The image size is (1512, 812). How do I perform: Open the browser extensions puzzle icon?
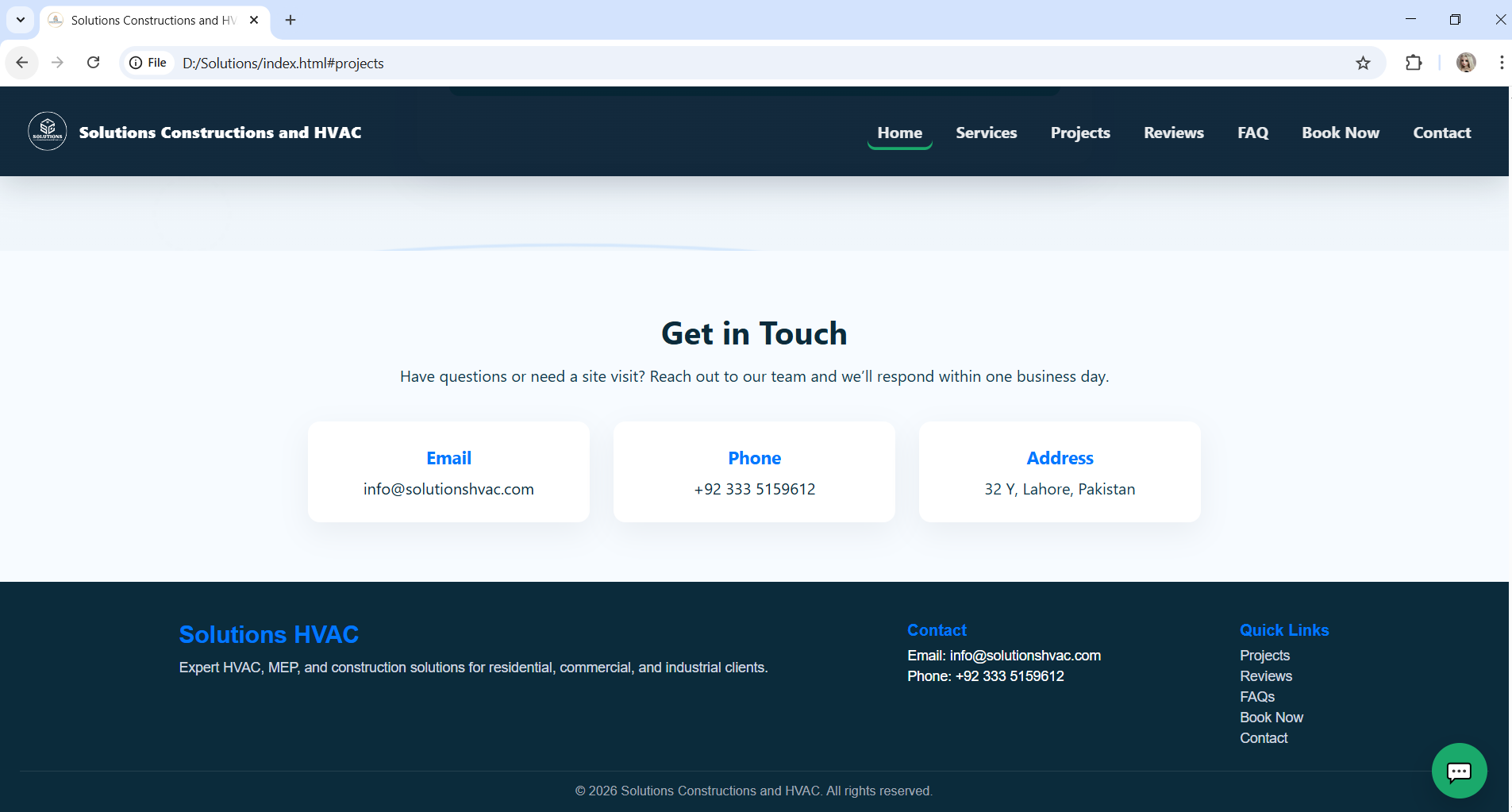coord(1415,63)
